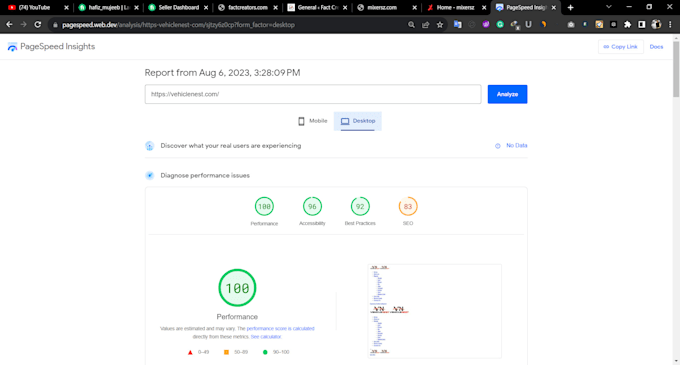Bookmark this page with the star icon
The height and width of the screenshot is (365, 680).
coord(440,25)
